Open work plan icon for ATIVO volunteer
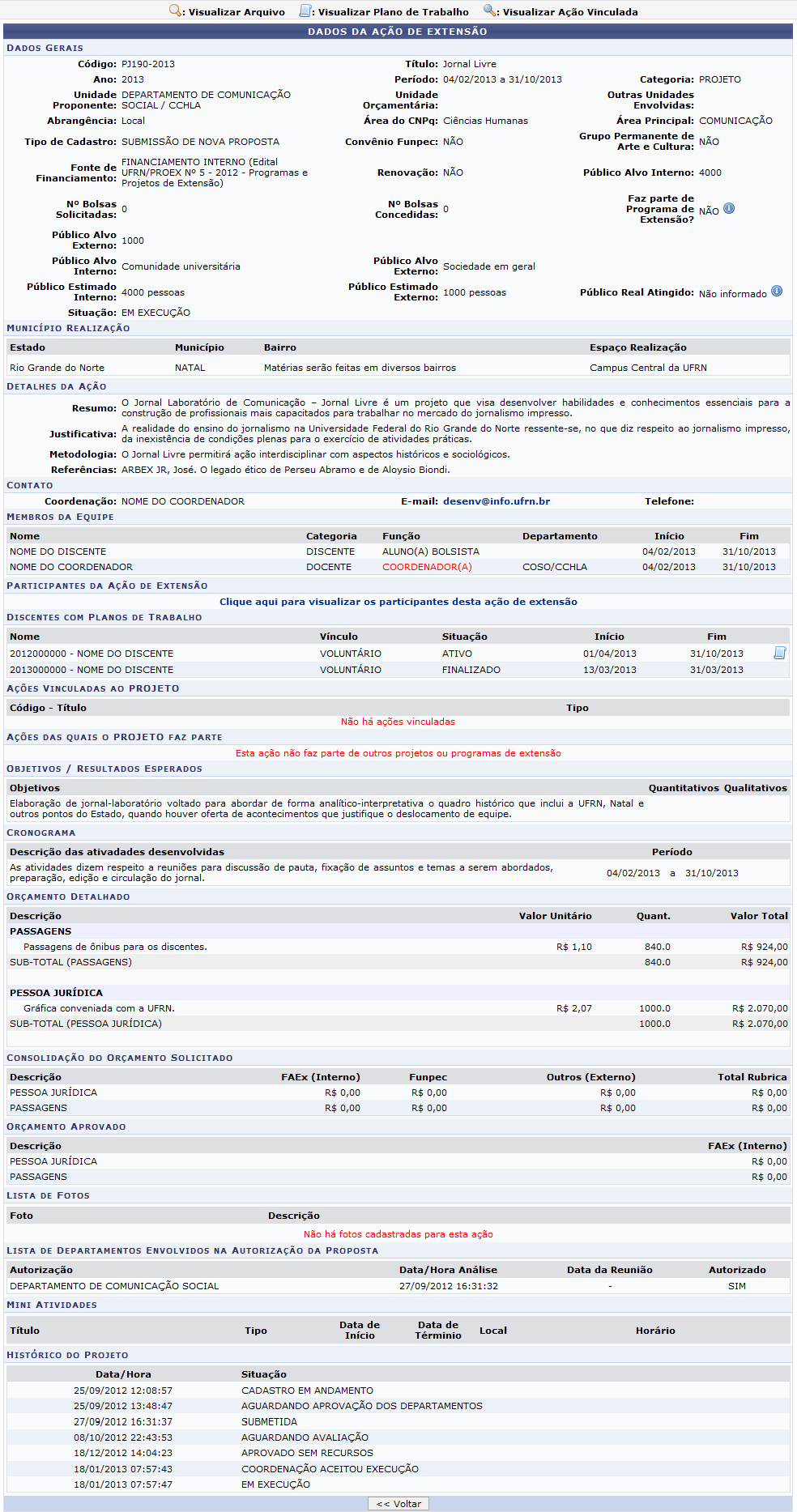Screen dimensions: 797x1512 (779, 653)
